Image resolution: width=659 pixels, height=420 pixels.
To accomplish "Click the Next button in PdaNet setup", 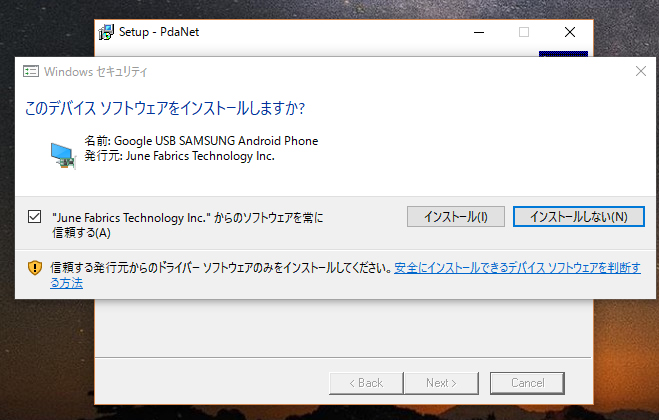I will point(441,383).
